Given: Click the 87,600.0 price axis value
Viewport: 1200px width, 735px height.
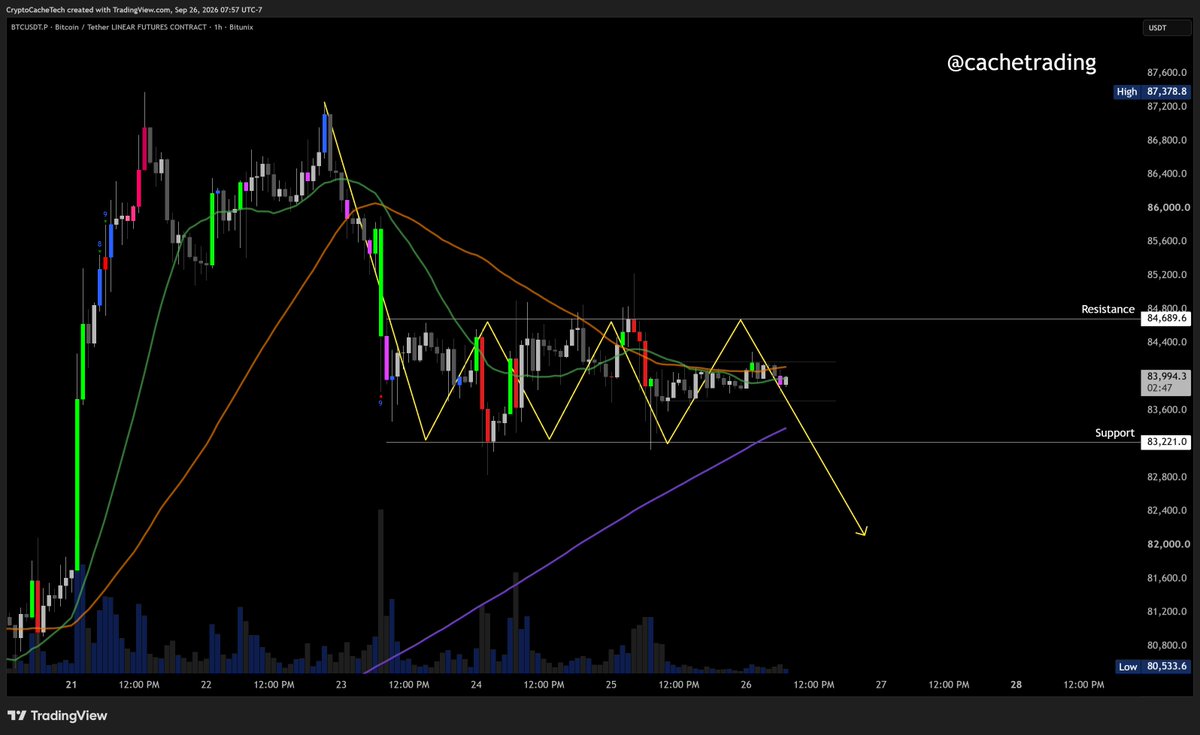Looking at the screenshot, I should tap(1167, 72).
